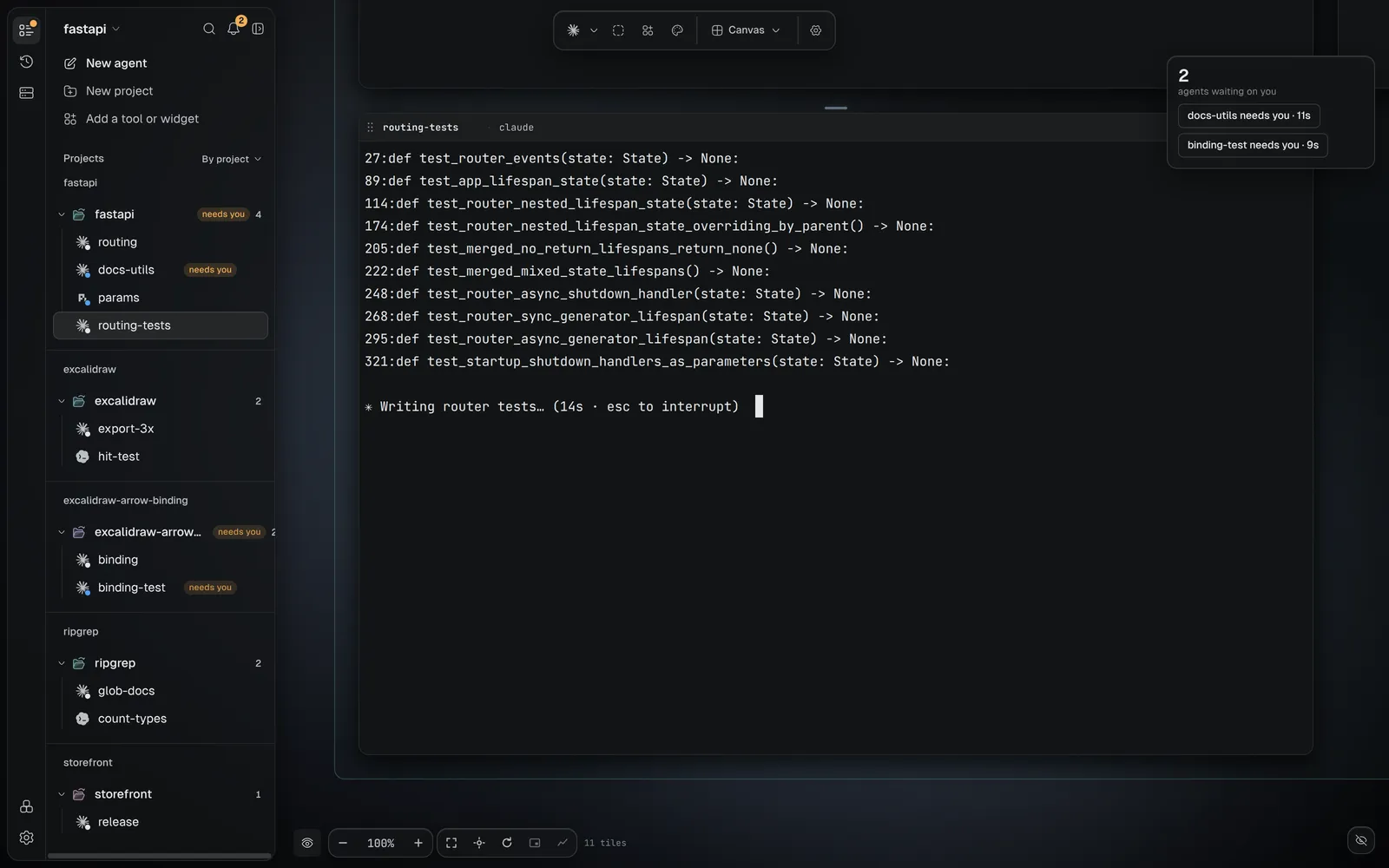1389x868 pixels.
Task: Click the dashed selection tool in top toolbar
Action: click(618, 30)
